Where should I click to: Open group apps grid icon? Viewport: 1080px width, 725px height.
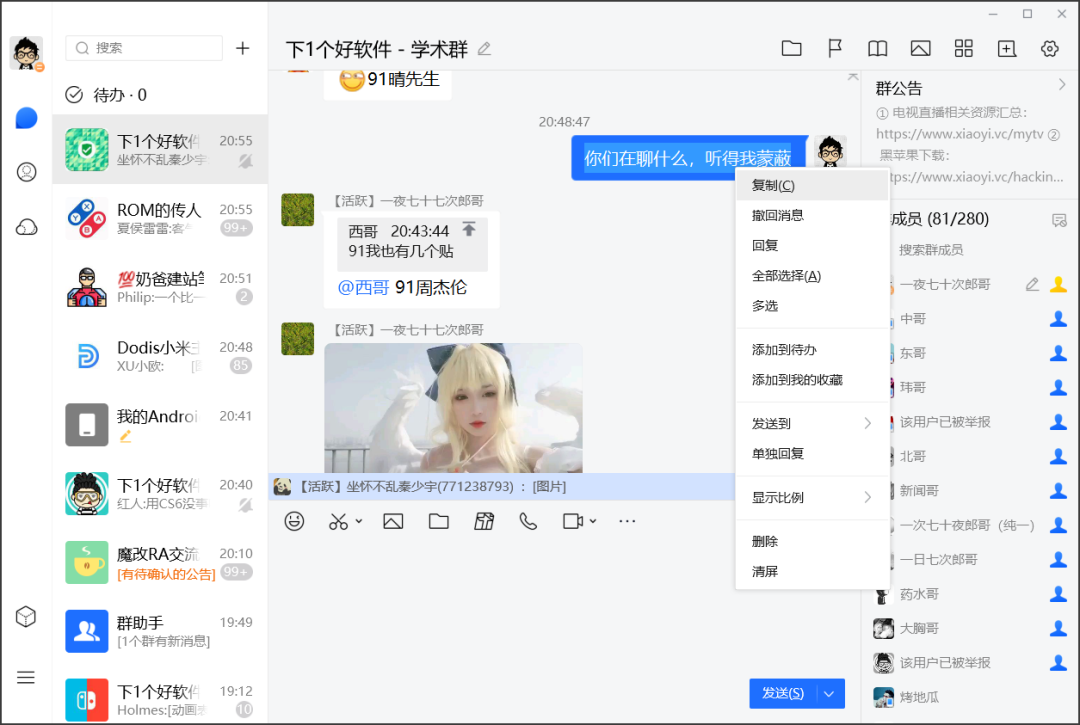point(963,47)
